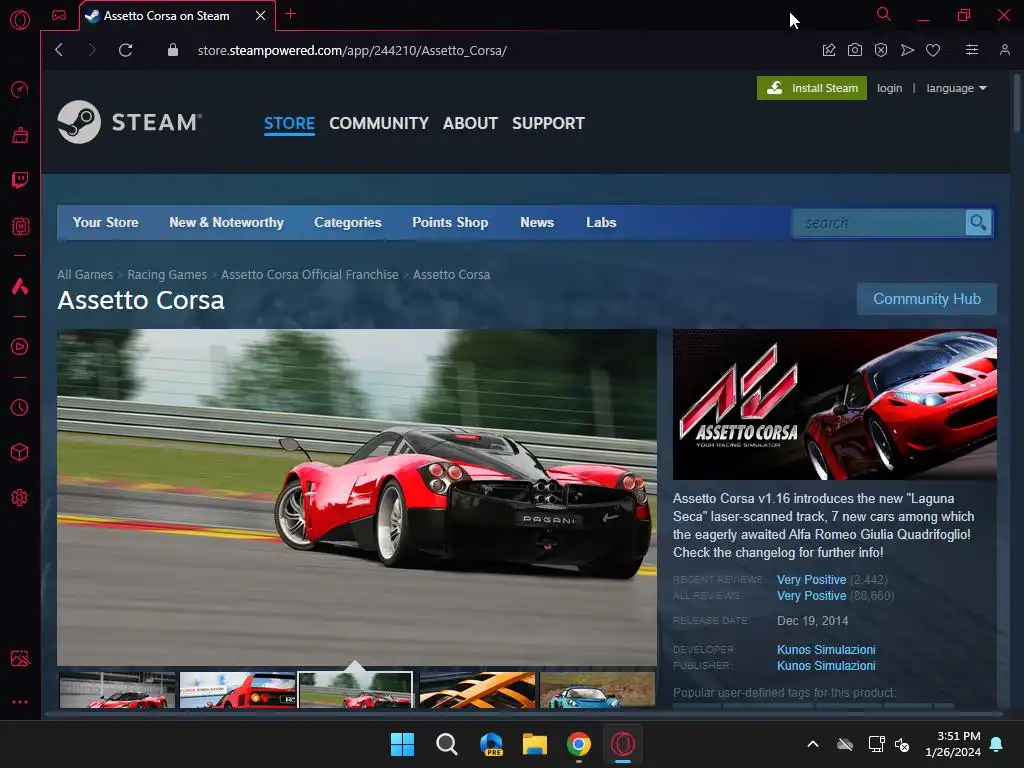Screen dimensions: 1024x768
Task: Open Twitch panel in sidebar
Action: coord(20,180)
